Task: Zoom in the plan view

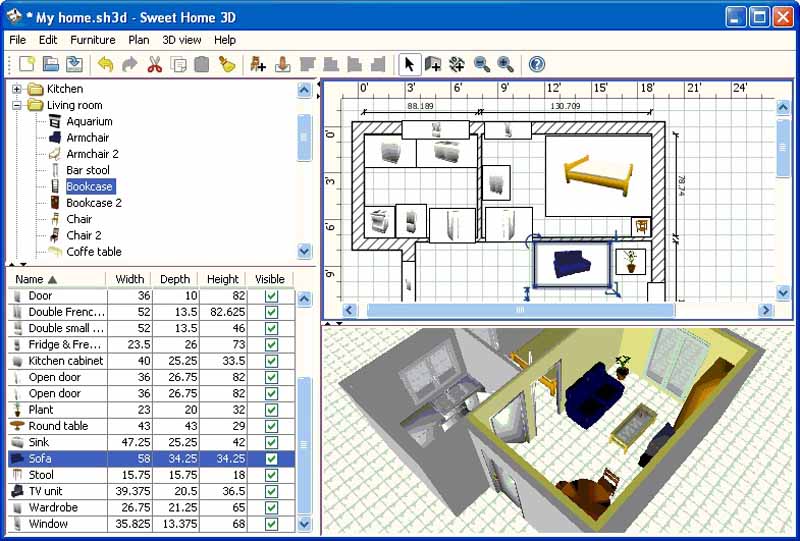Action: (505, 64)
